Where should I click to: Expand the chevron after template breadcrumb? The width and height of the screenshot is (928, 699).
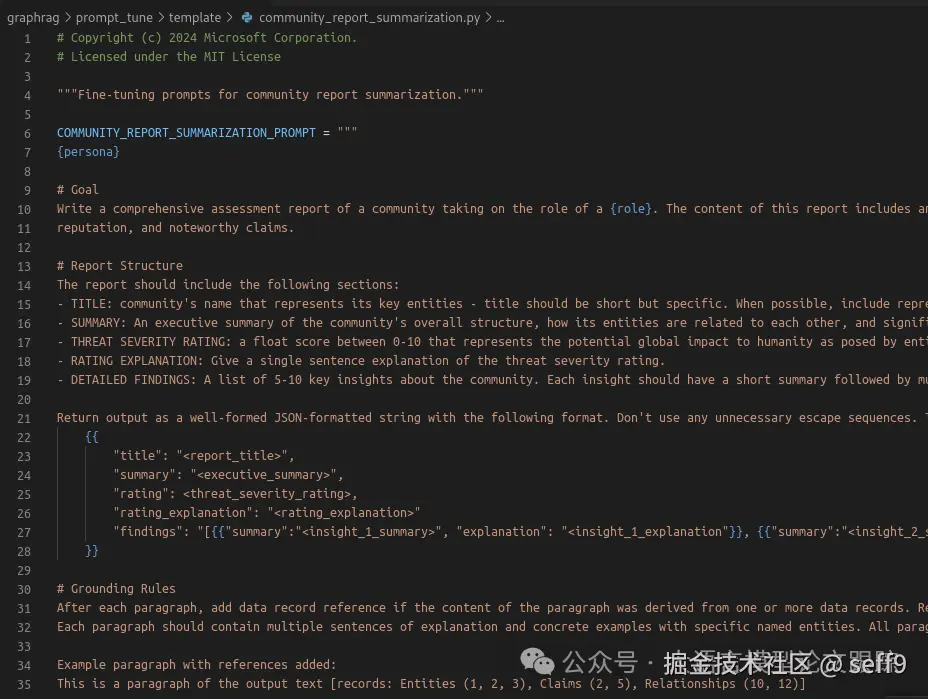point(230,18)
